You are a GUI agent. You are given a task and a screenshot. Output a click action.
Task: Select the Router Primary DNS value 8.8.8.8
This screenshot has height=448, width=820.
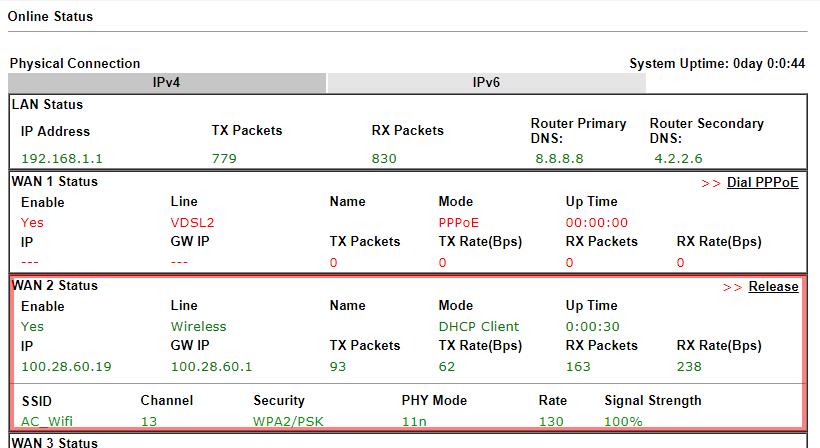[560, 158]
